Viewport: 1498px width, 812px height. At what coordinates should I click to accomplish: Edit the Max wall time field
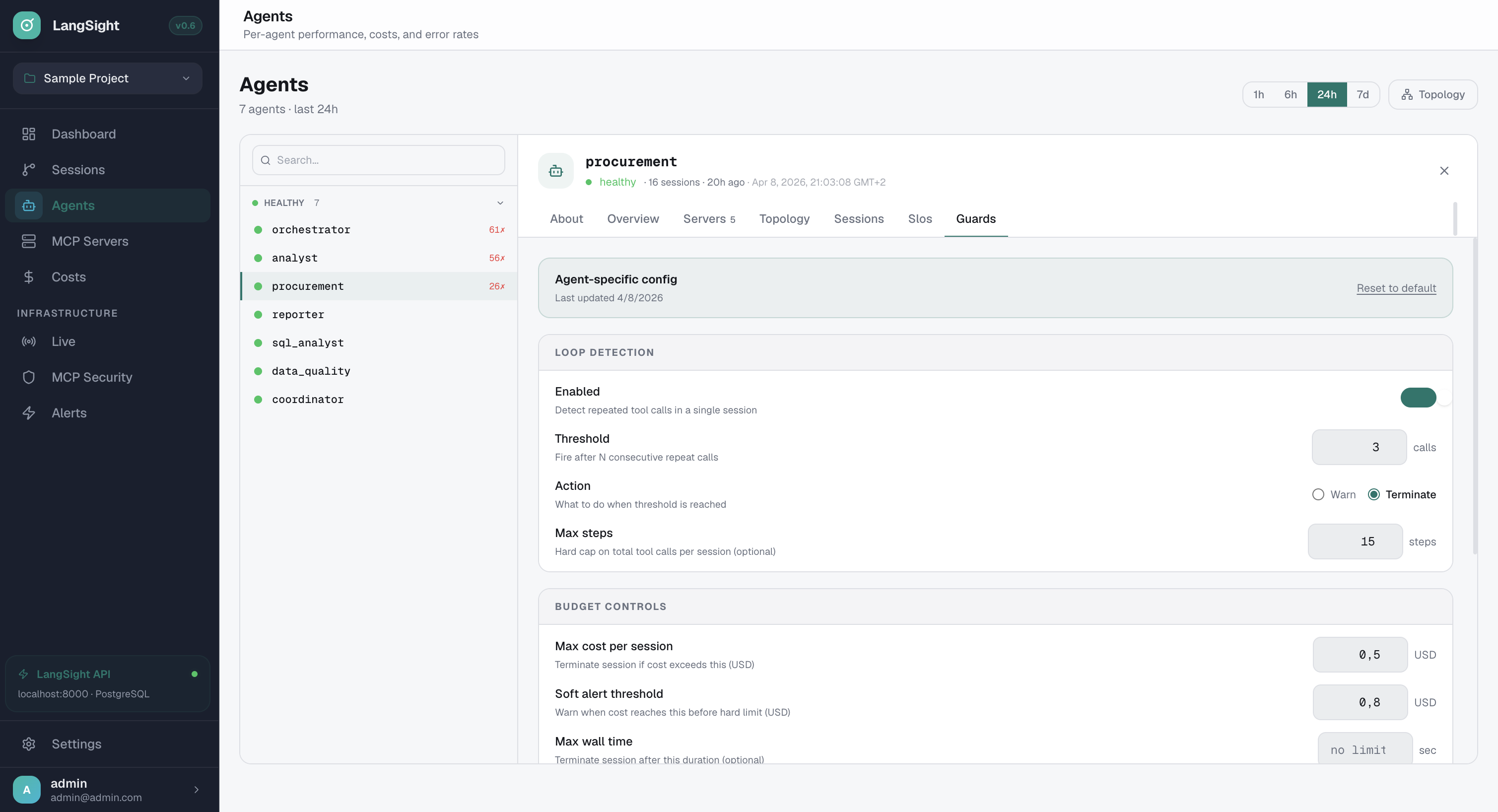click(x=1365, y=748)
